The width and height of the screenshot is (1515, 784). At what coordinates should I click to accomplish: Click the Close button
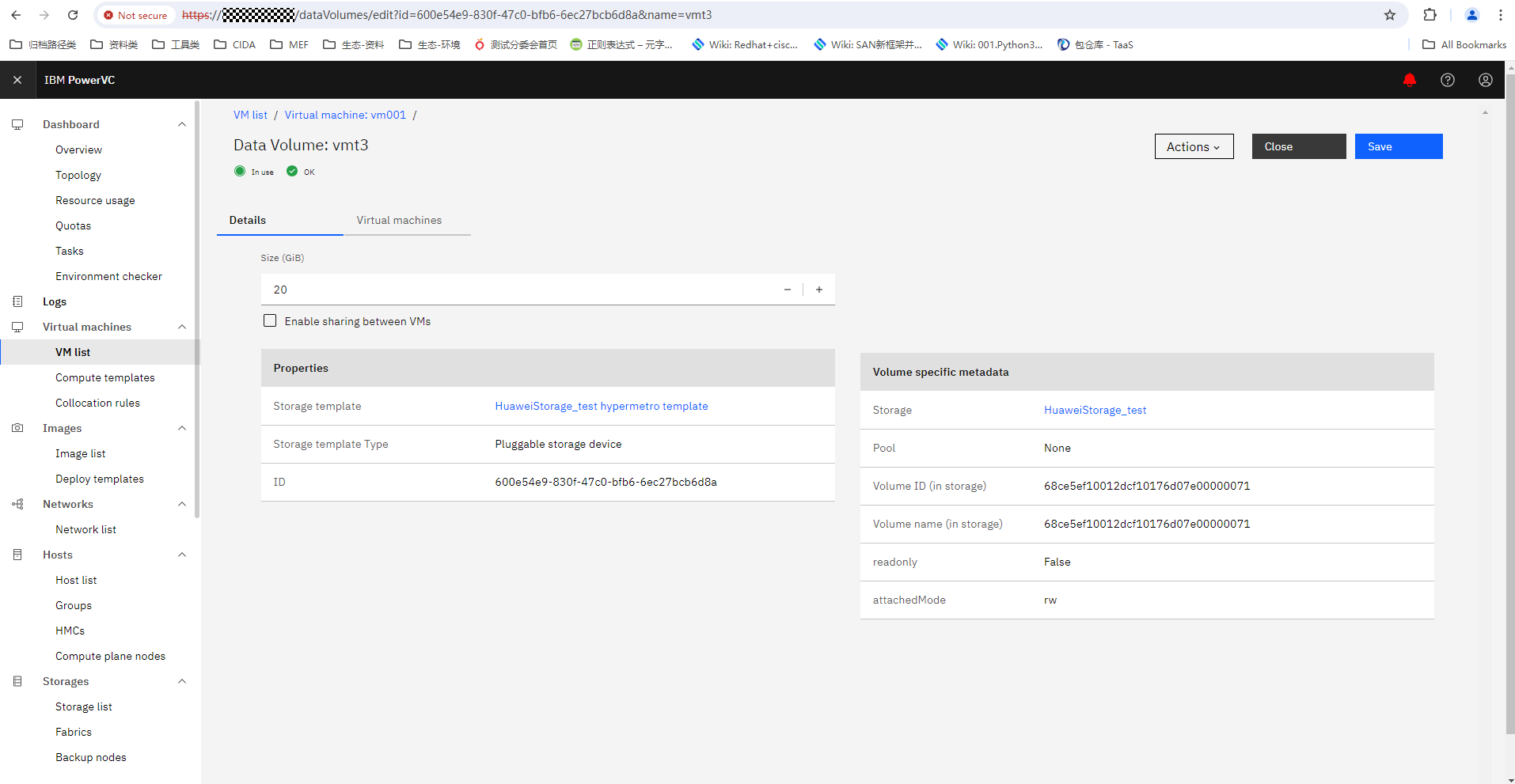(x=1299, y=146)
